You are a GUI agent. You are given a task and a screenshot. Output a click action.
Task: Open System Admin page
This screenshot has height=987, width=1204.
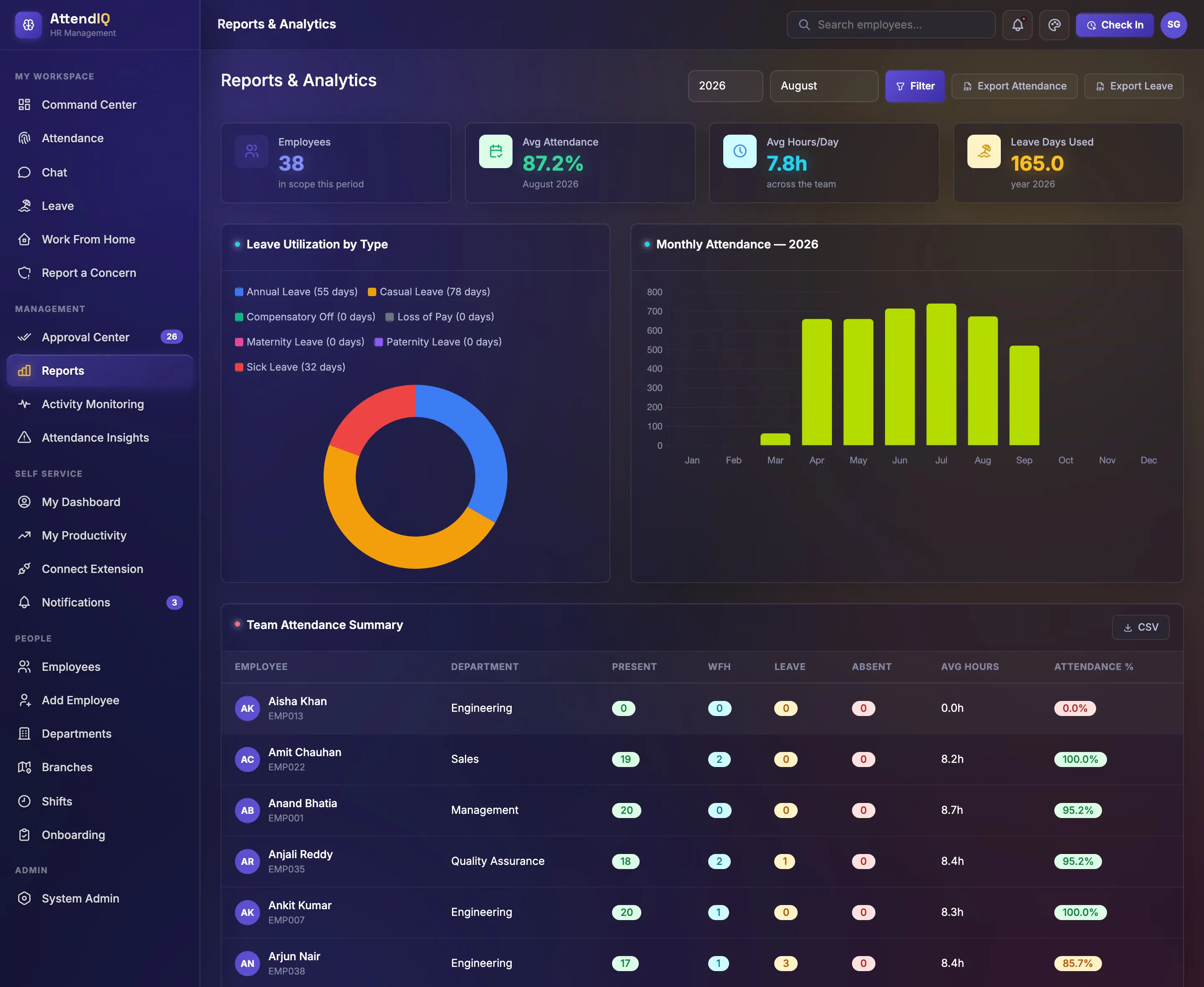click(100, 899)
